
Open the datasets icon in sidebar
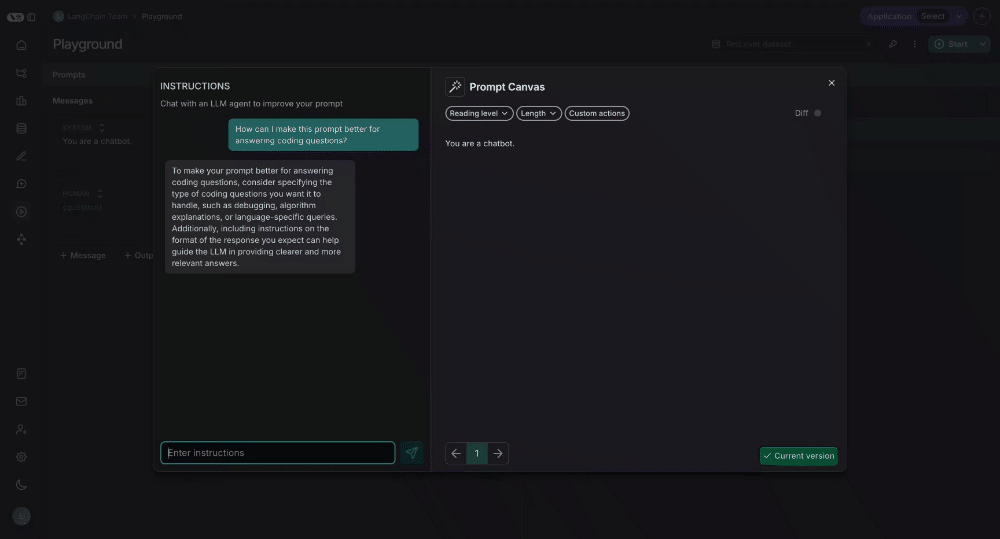tap(22, 128)
